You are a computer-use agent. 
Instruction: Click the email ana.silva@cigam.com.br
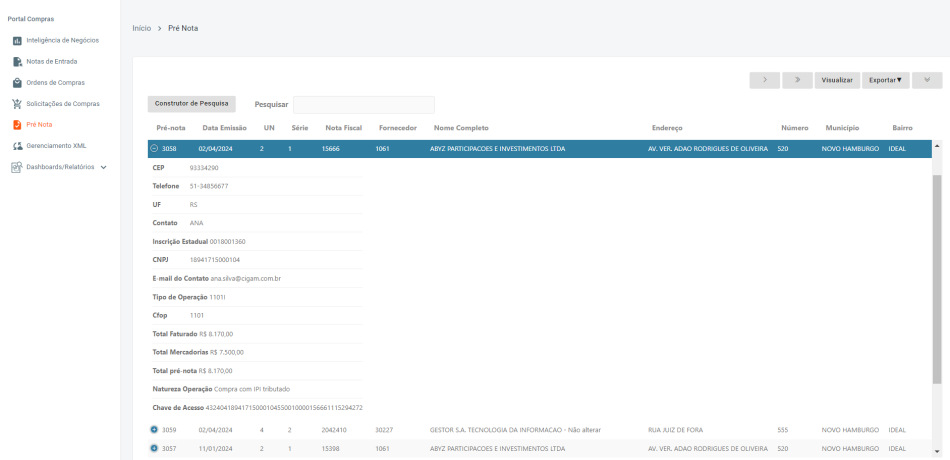(x=245, y=278)
